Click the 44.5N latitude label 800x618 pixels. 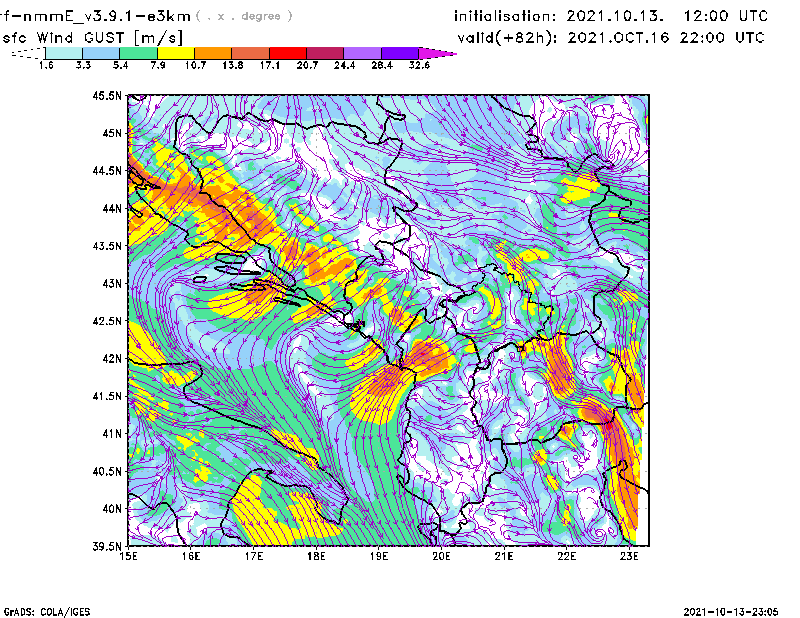[x=107, y=170]
